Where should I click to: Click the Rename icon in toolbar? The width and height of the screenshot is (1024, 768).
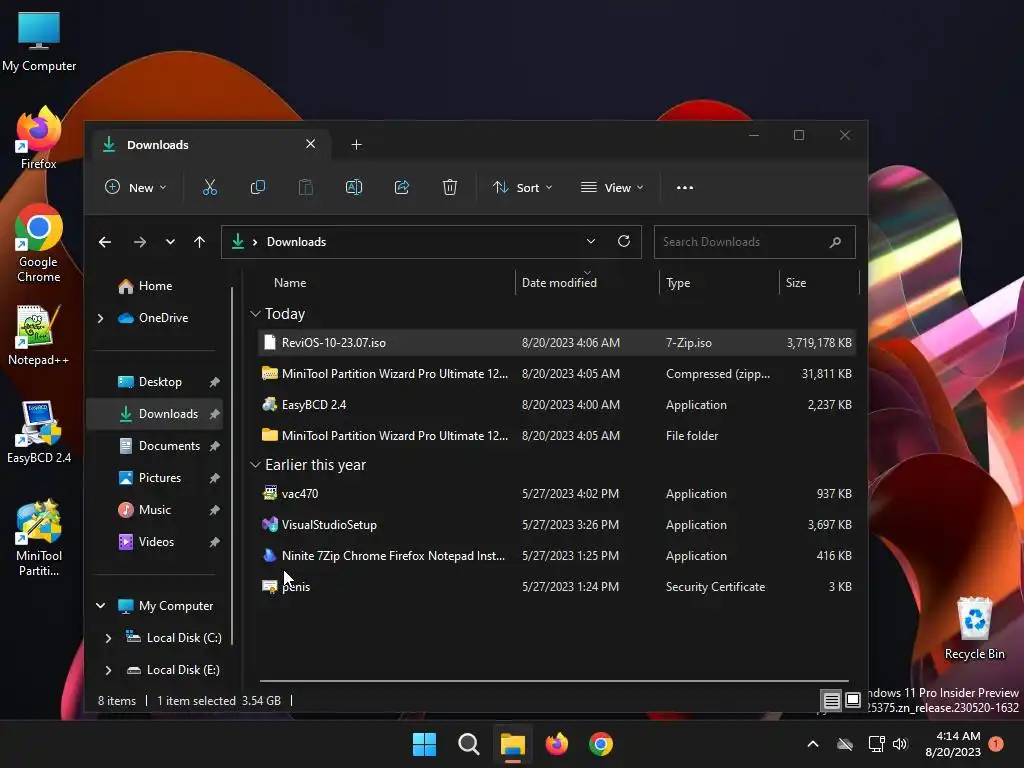pos(354,188)
